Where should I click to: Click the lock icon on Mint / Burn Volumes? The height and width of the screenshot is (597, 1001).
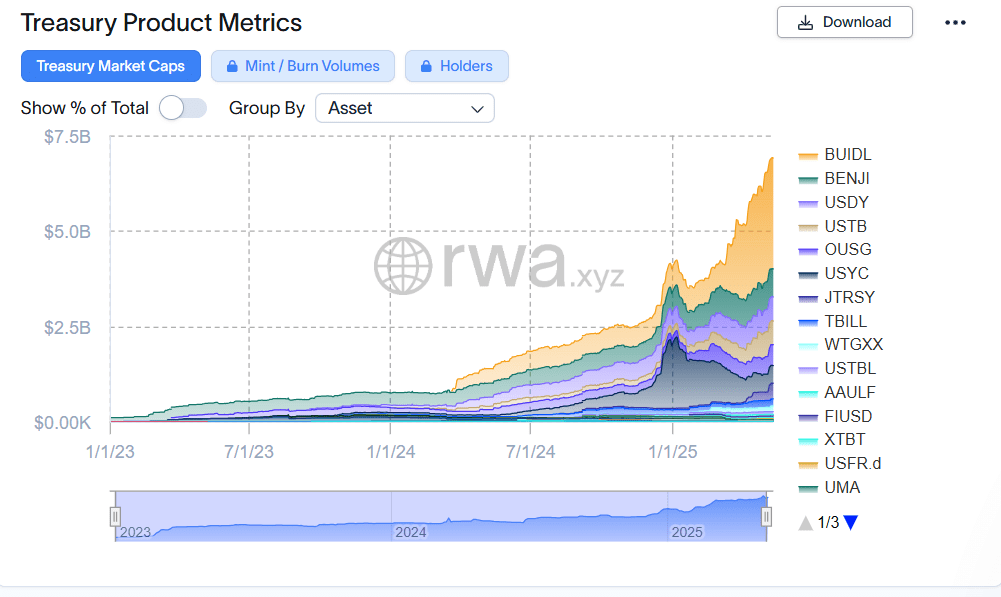pos(230,66)
